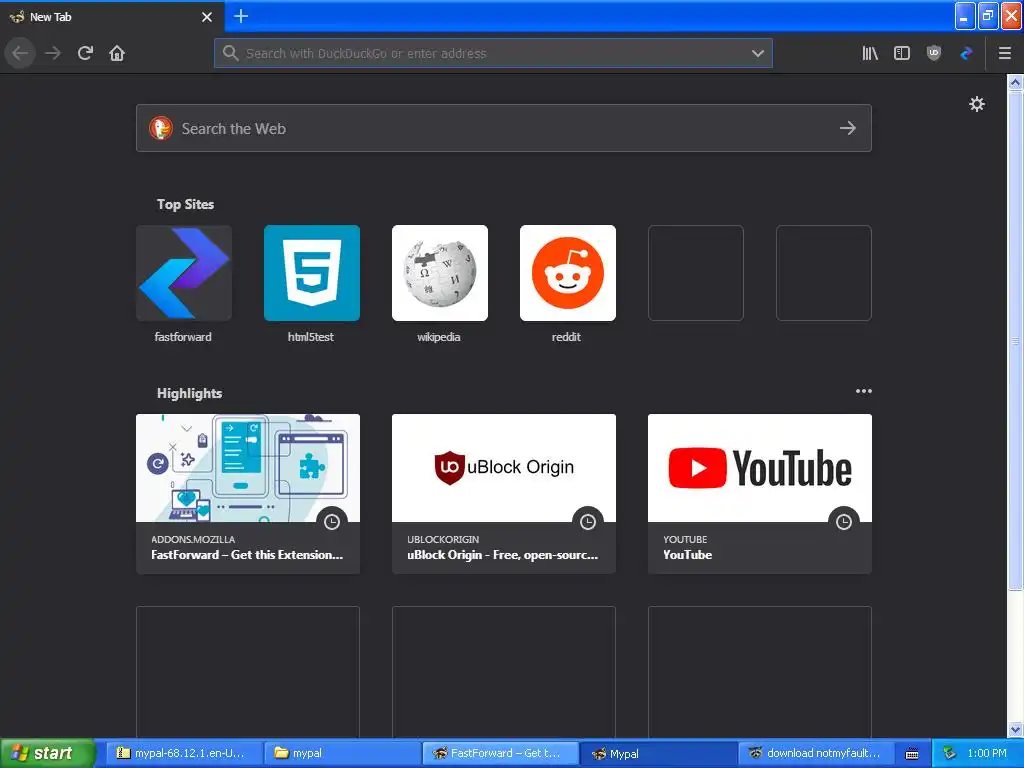Focus the Search the Web field
The image size is (1024, 768).
point(504,128)
